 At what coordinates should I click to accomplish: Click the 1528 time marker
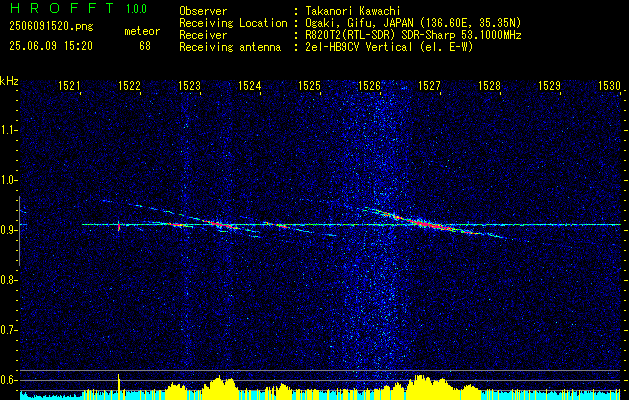489,85
